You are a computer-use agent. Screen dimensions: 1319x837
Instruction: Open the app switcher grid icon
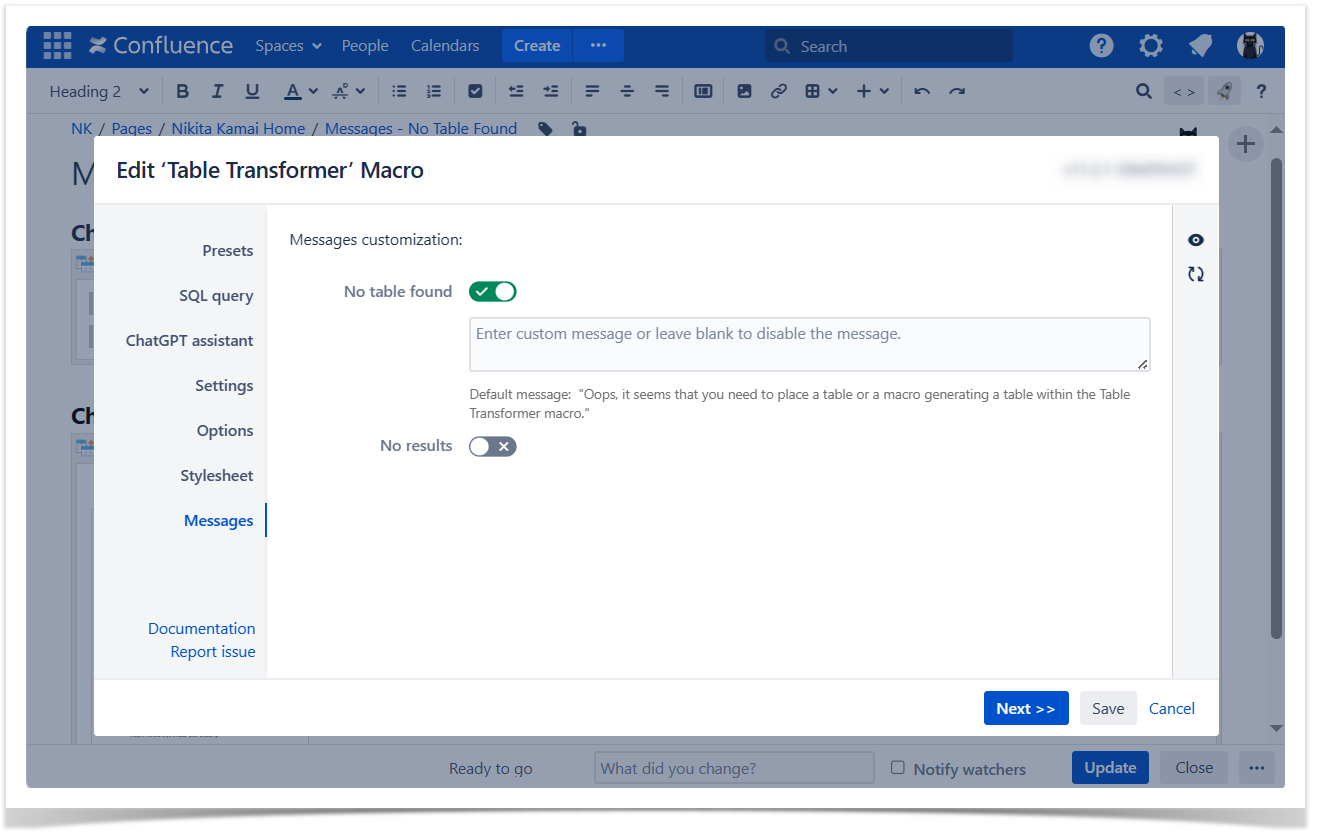57,46
